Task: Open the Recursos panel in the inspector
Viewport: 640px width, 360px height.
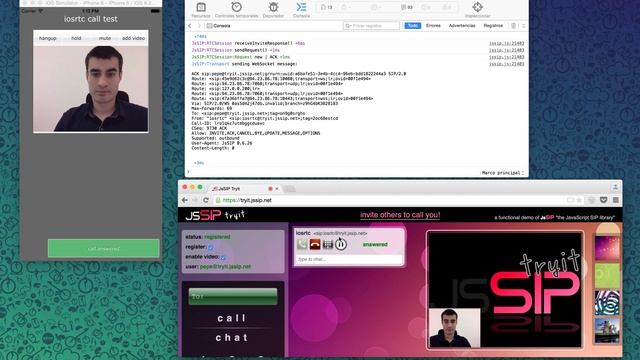Action: click(x=201, y=10)
